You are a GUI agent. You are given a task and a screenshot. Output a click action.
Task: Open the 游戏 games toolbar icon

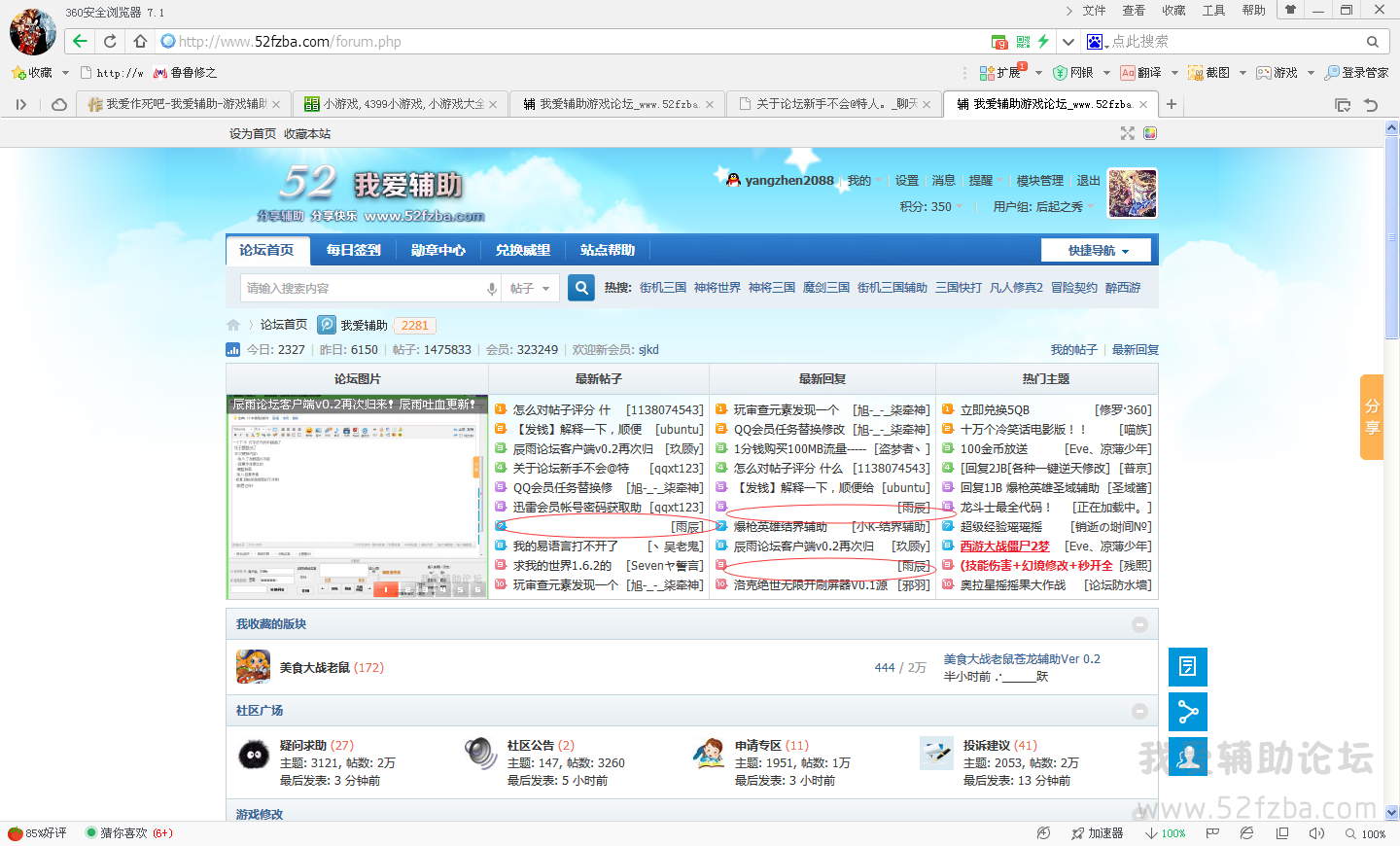1277,73
